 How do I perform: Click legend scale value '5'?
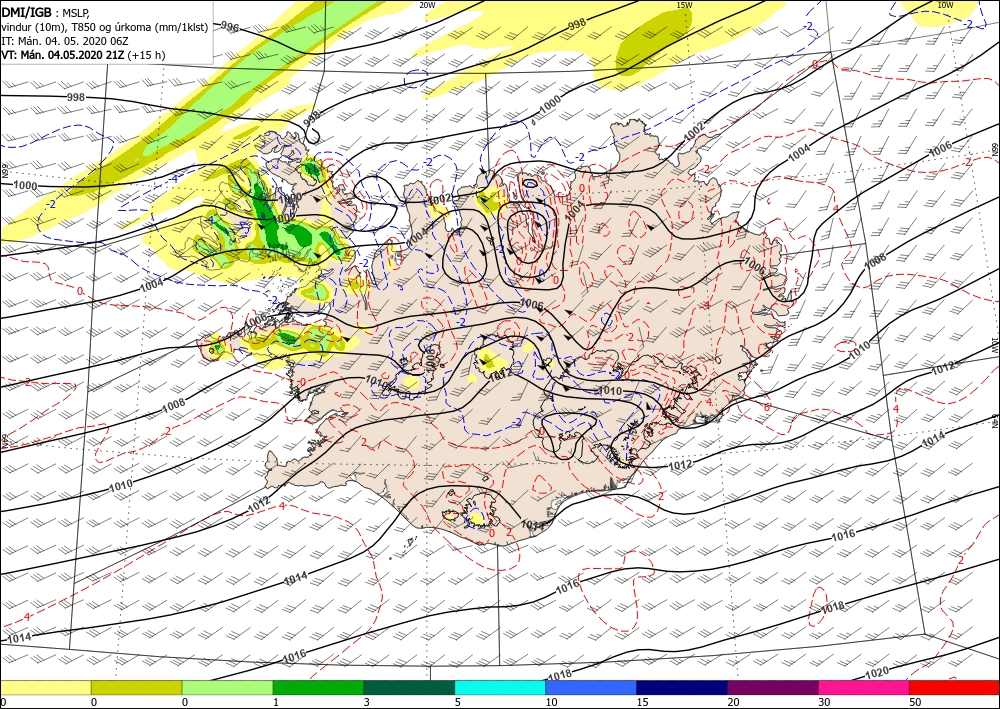click(457, 702)
